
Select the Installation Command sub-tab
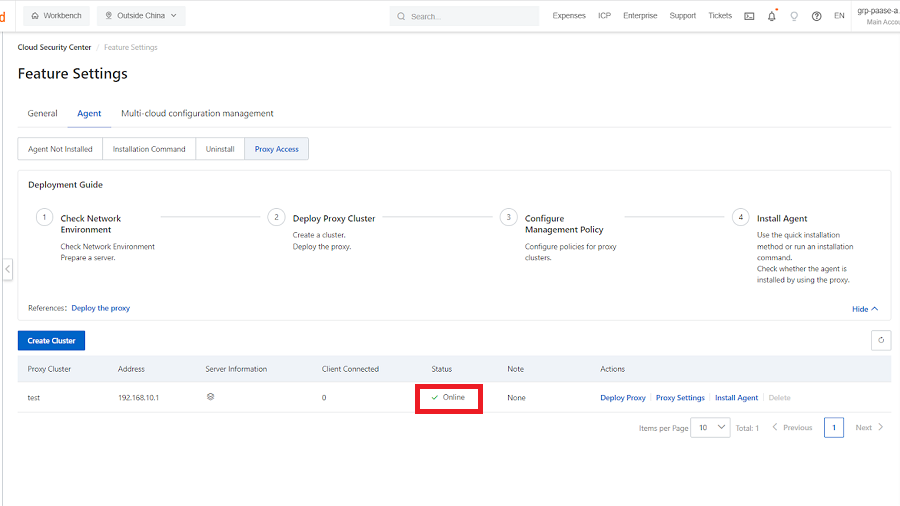click(x=149, y=149)
